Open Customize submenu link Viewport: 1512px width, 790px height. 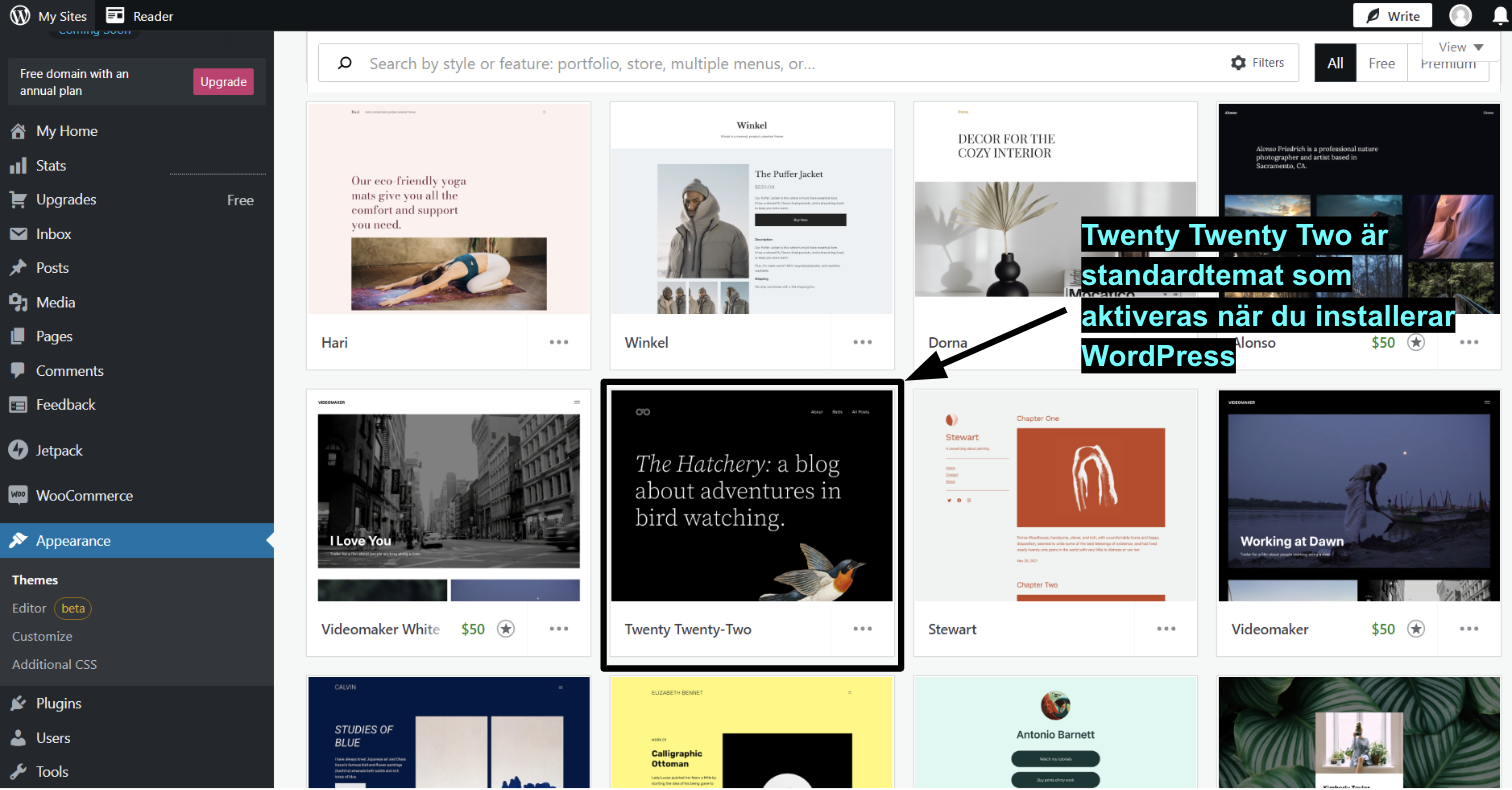(42, 636)
